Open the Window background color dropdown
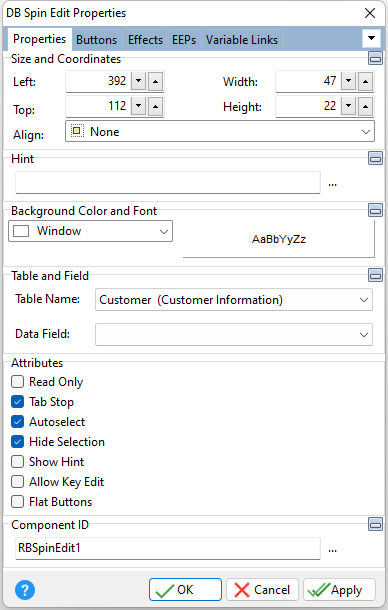388x610 pixels. click(x=90, y=231)
